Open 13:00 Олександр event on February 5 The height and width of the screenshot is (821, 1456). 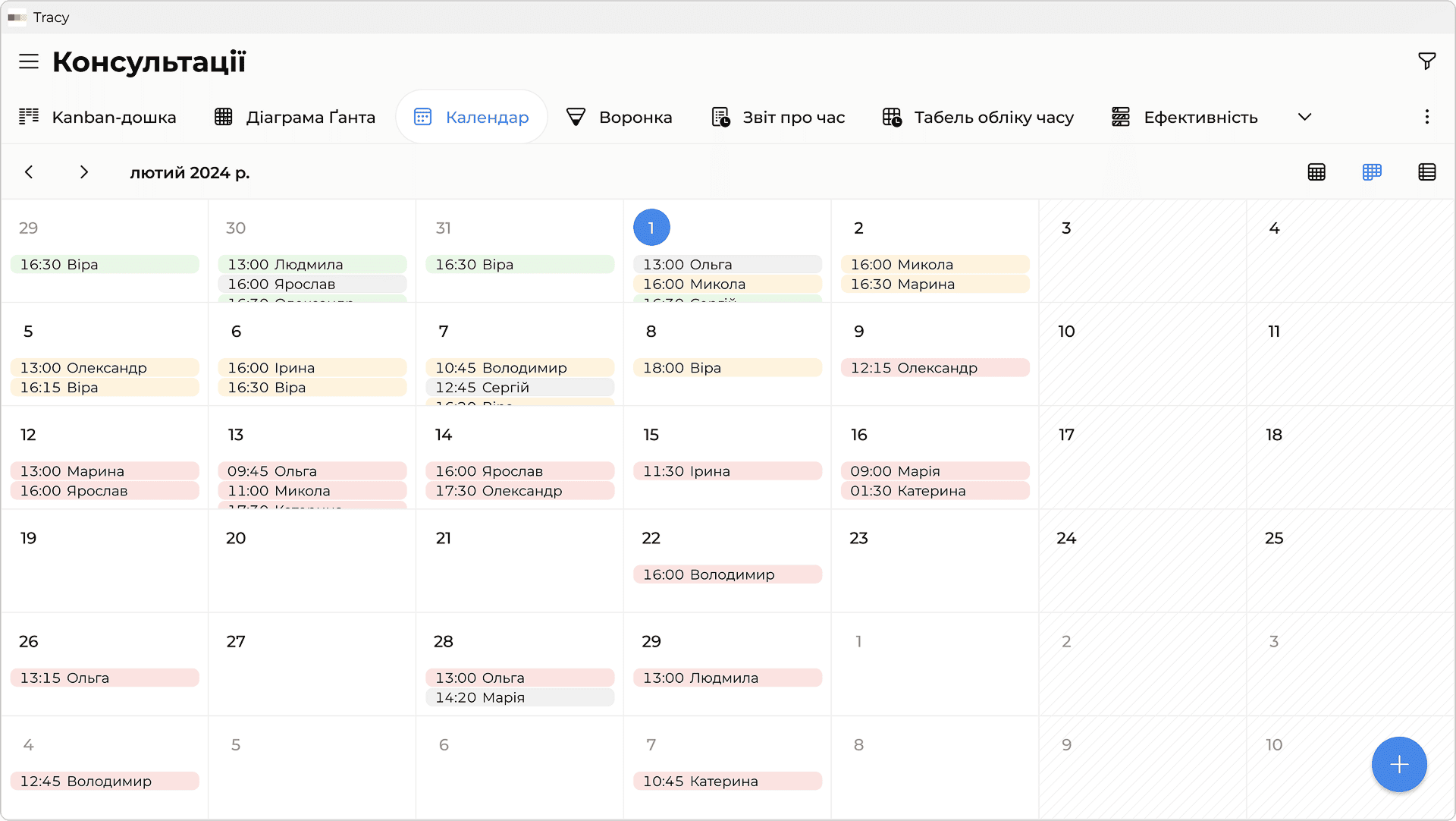coord(105,367)
